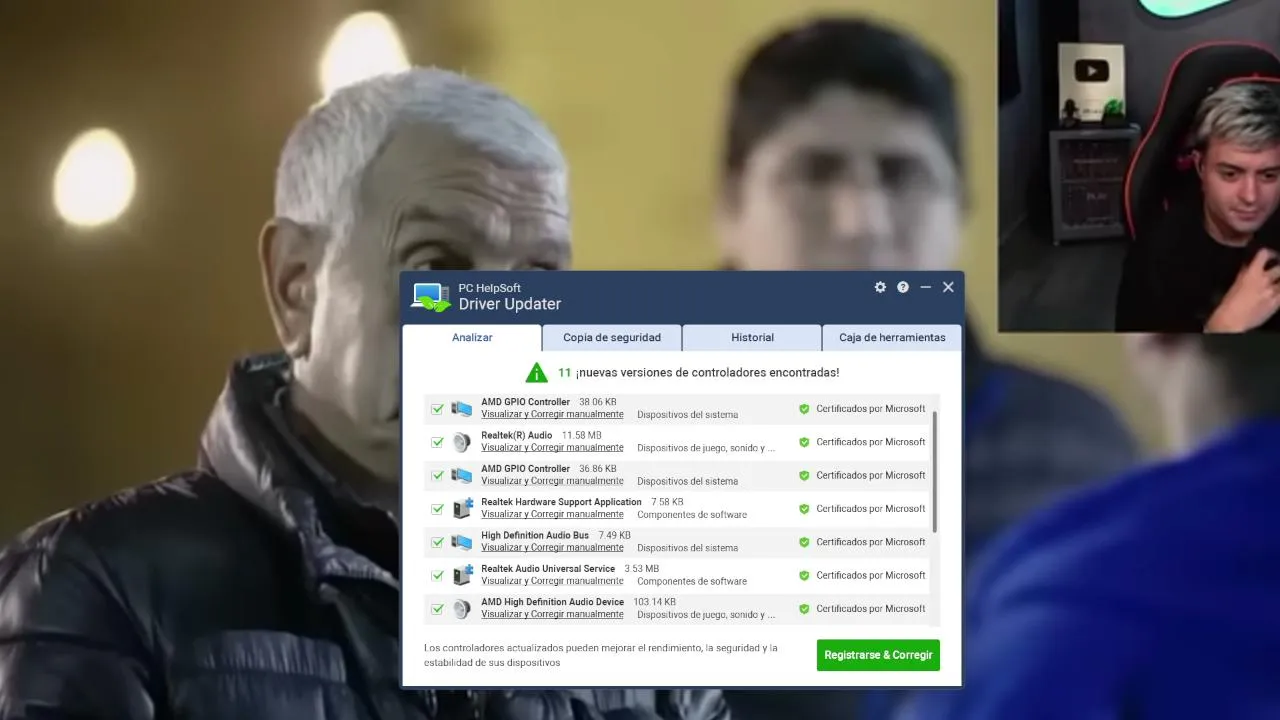Click the "3.53 MB" size value
This screenshot has width=1280, height=720.
point(642,569)
